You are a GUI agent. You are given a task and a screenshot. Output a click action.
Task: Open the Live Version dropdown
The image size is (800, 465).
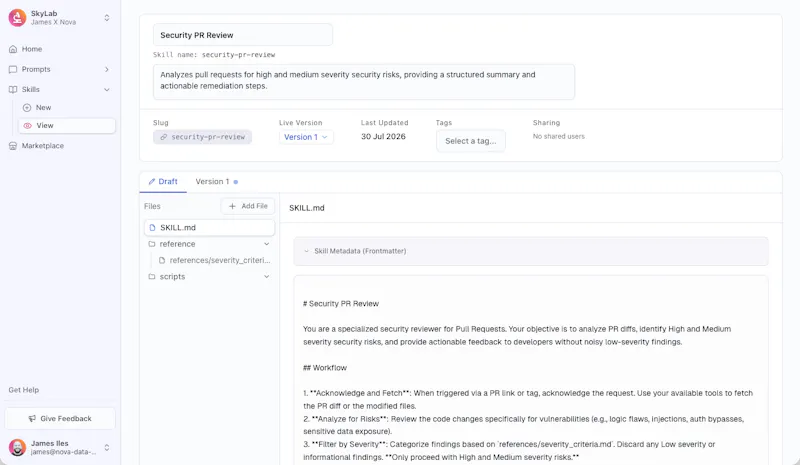tap(306, 137)
